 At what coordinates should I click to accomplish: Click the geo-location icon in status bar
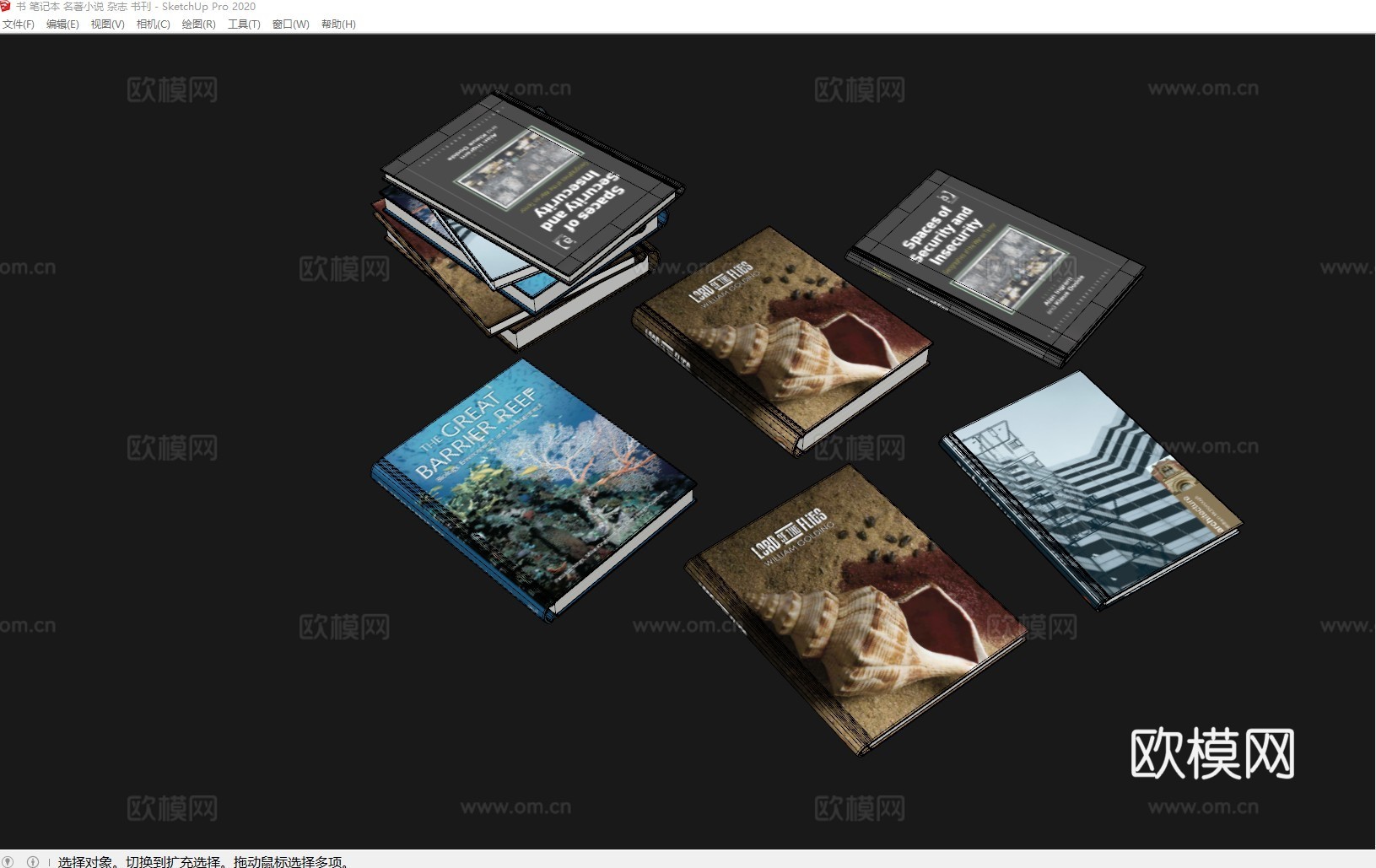click(8, 861)
